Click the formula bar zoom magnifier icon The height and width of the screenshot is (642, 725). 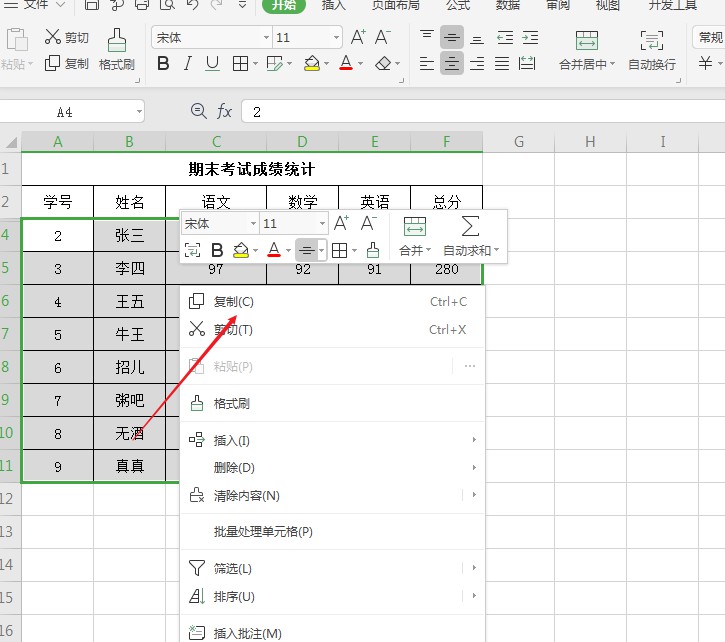(x=198, y=111)
